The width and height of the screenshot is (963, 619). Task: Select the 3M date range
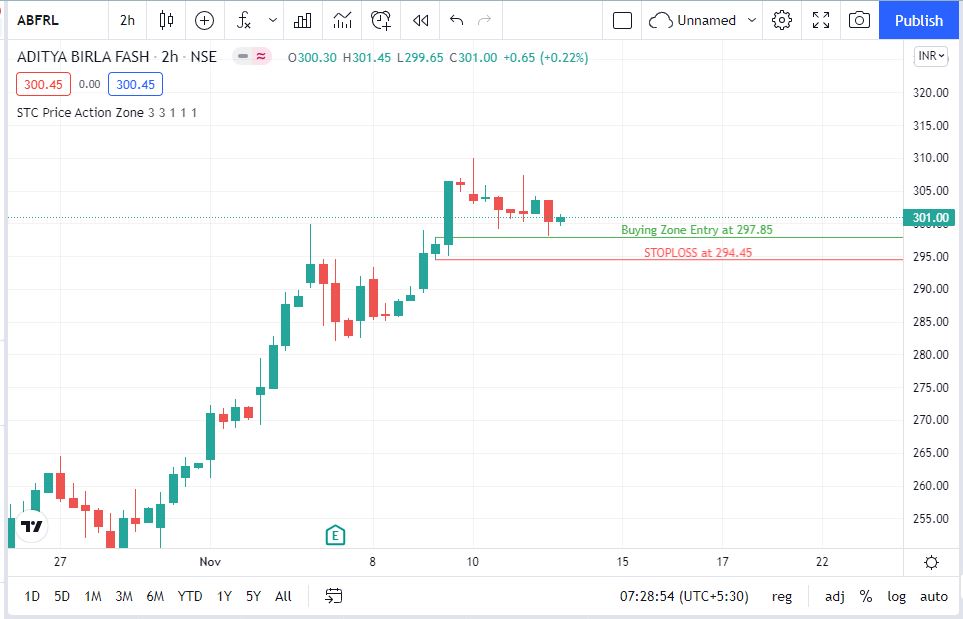click(124, 596)
